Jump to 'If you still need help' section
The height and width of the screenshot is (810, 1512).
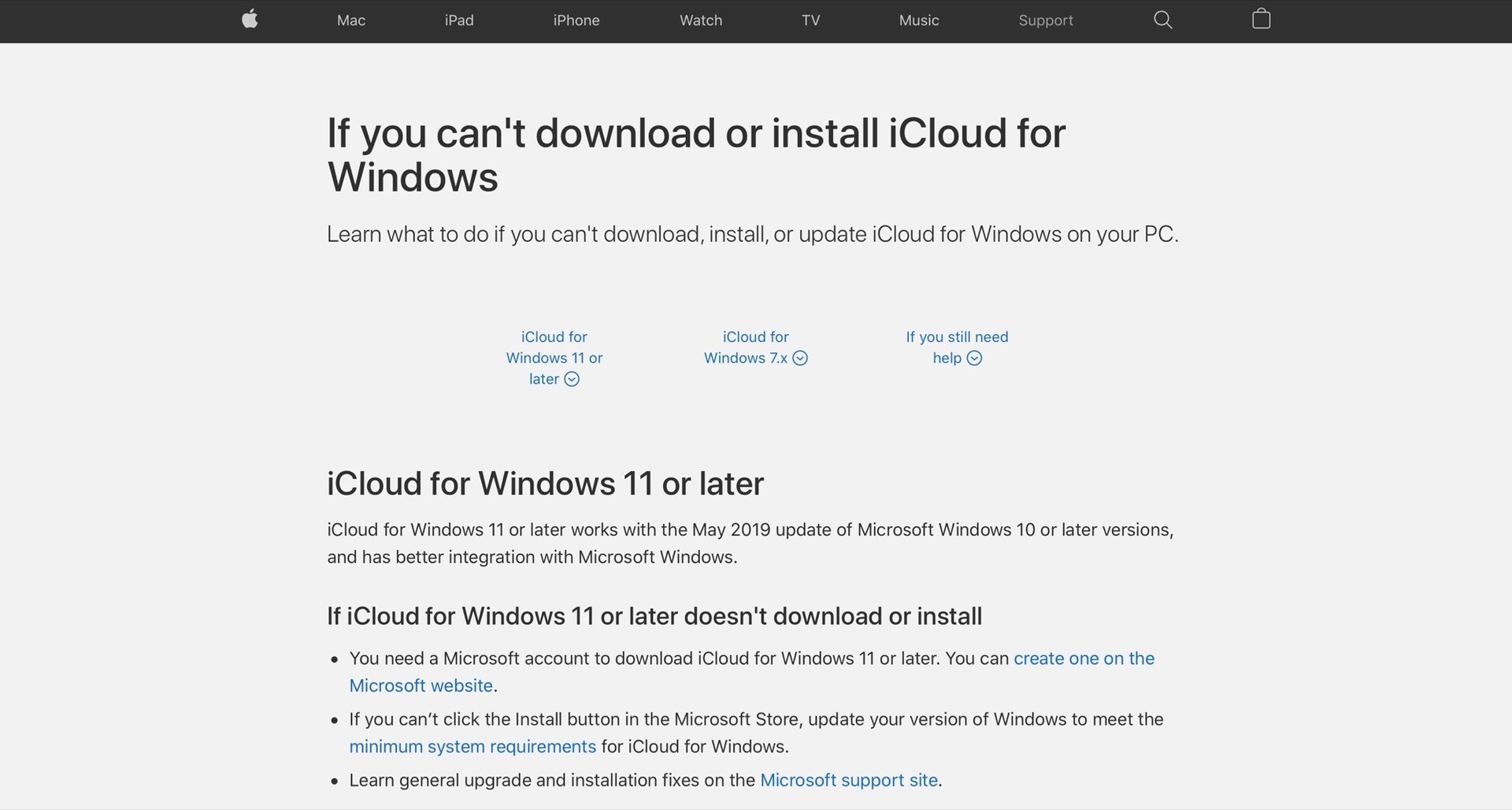(956, 347)
